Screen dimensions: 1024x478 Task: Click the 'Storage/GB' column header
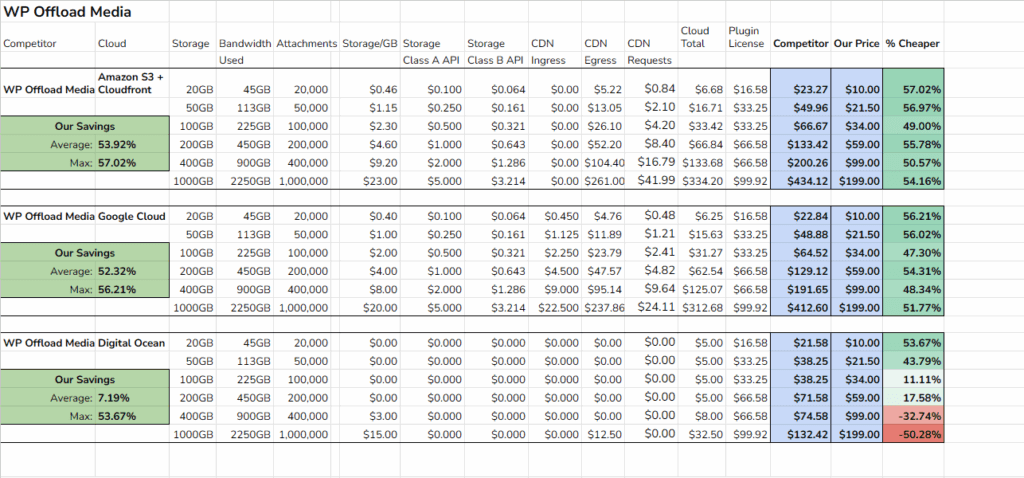(x=370, y=44)
